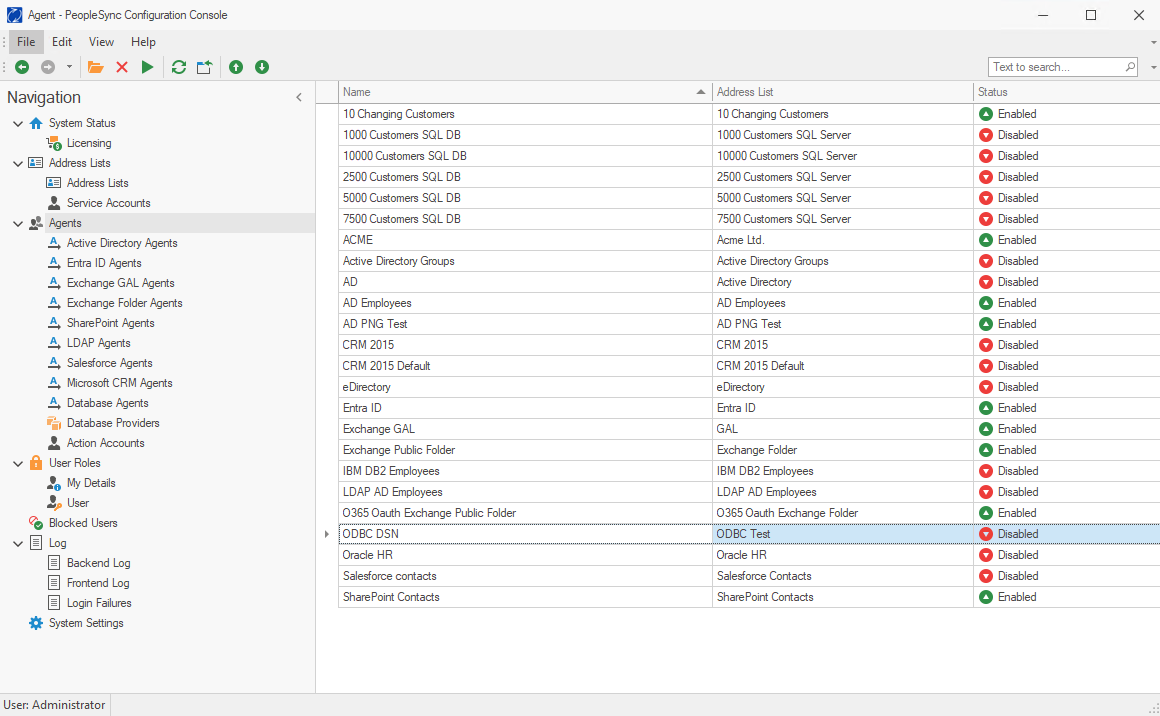Viewport: 1160px width, 716px height.
Task: Collapse the System Status tree node
Action: pyautogui.click(x=18, y=124)
